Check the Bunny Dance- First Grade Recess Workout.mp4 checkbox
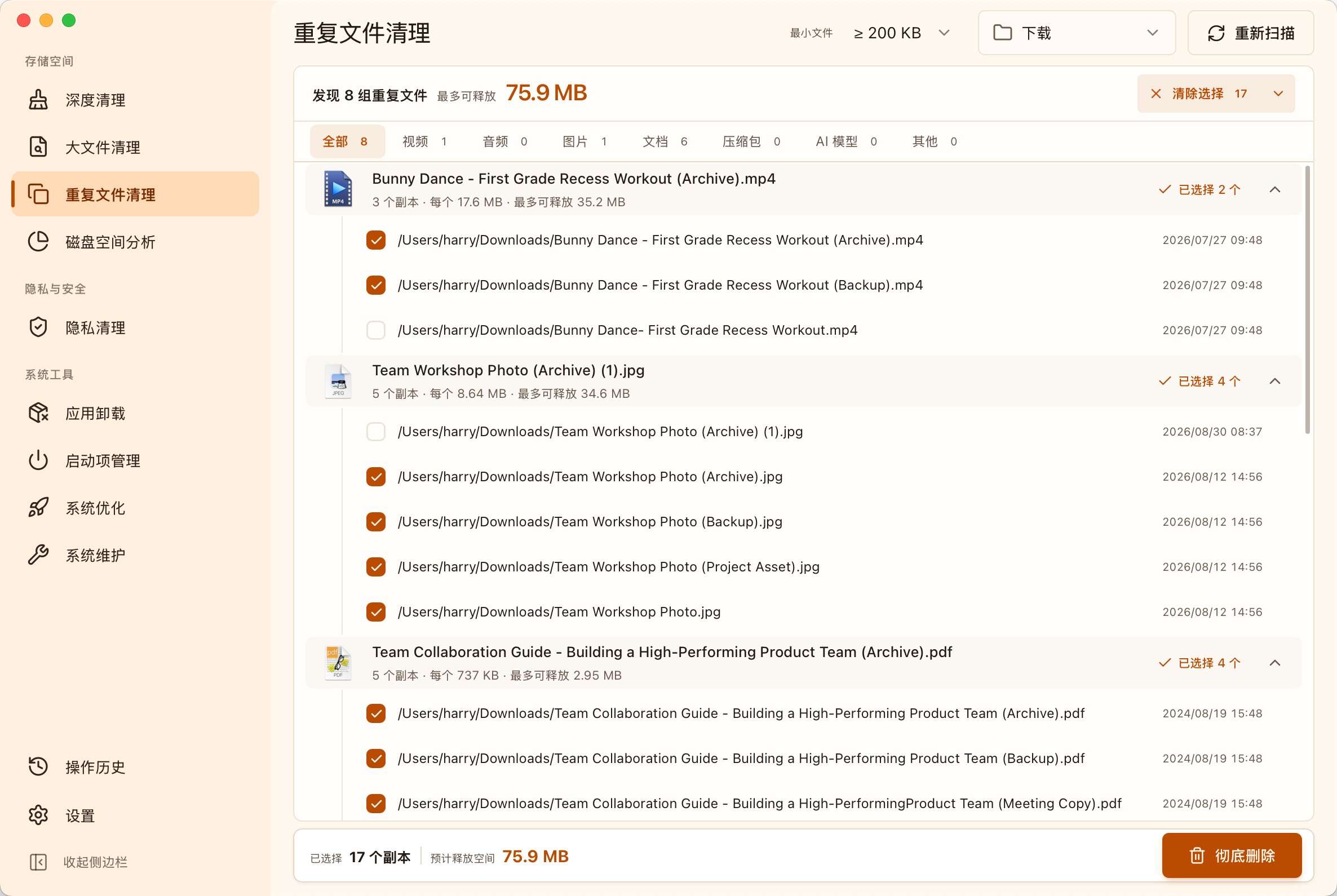Viewport: 1337px width, 896px height. pyautogui.click(x=375, y=330)
